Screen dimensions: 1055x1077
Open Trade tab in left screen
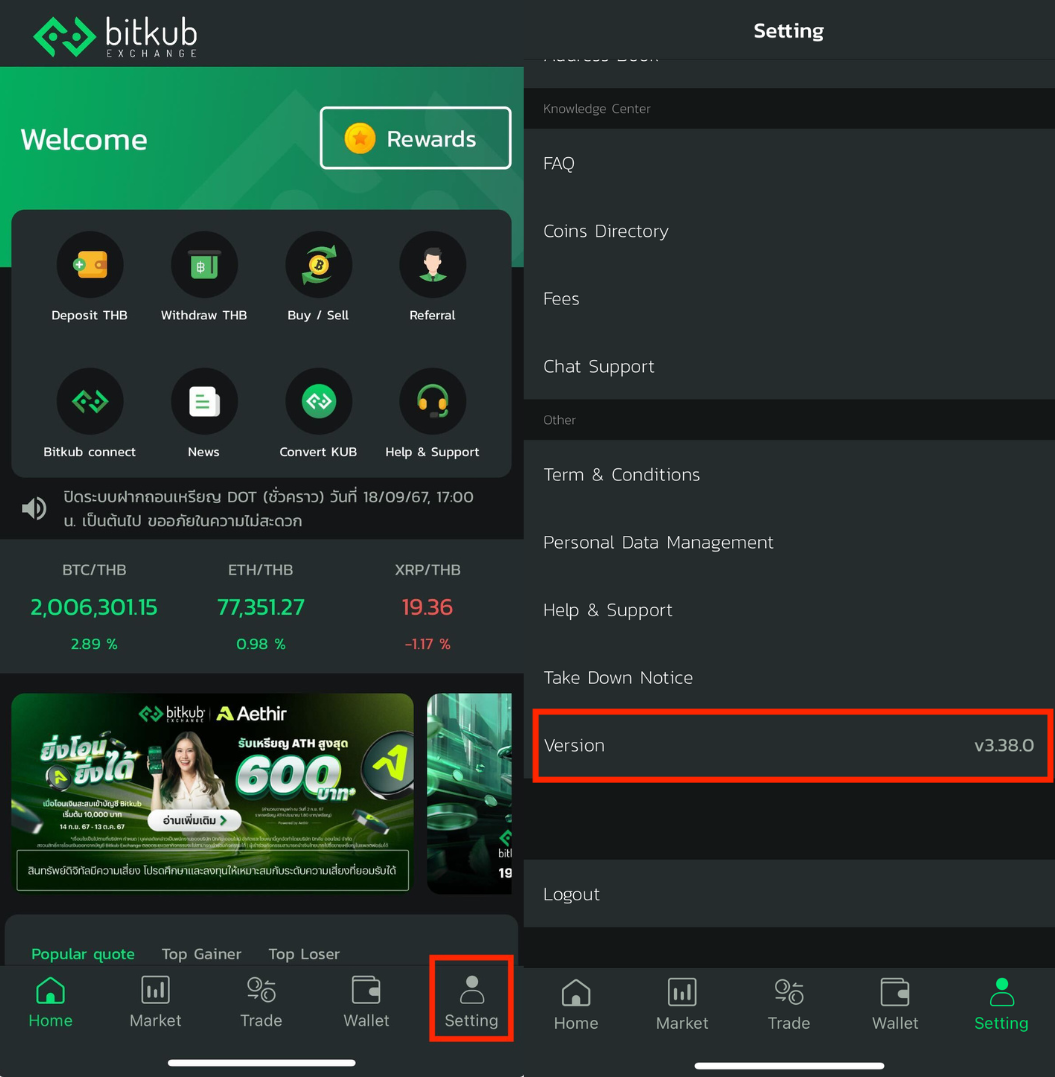(x=261, y=1002)
